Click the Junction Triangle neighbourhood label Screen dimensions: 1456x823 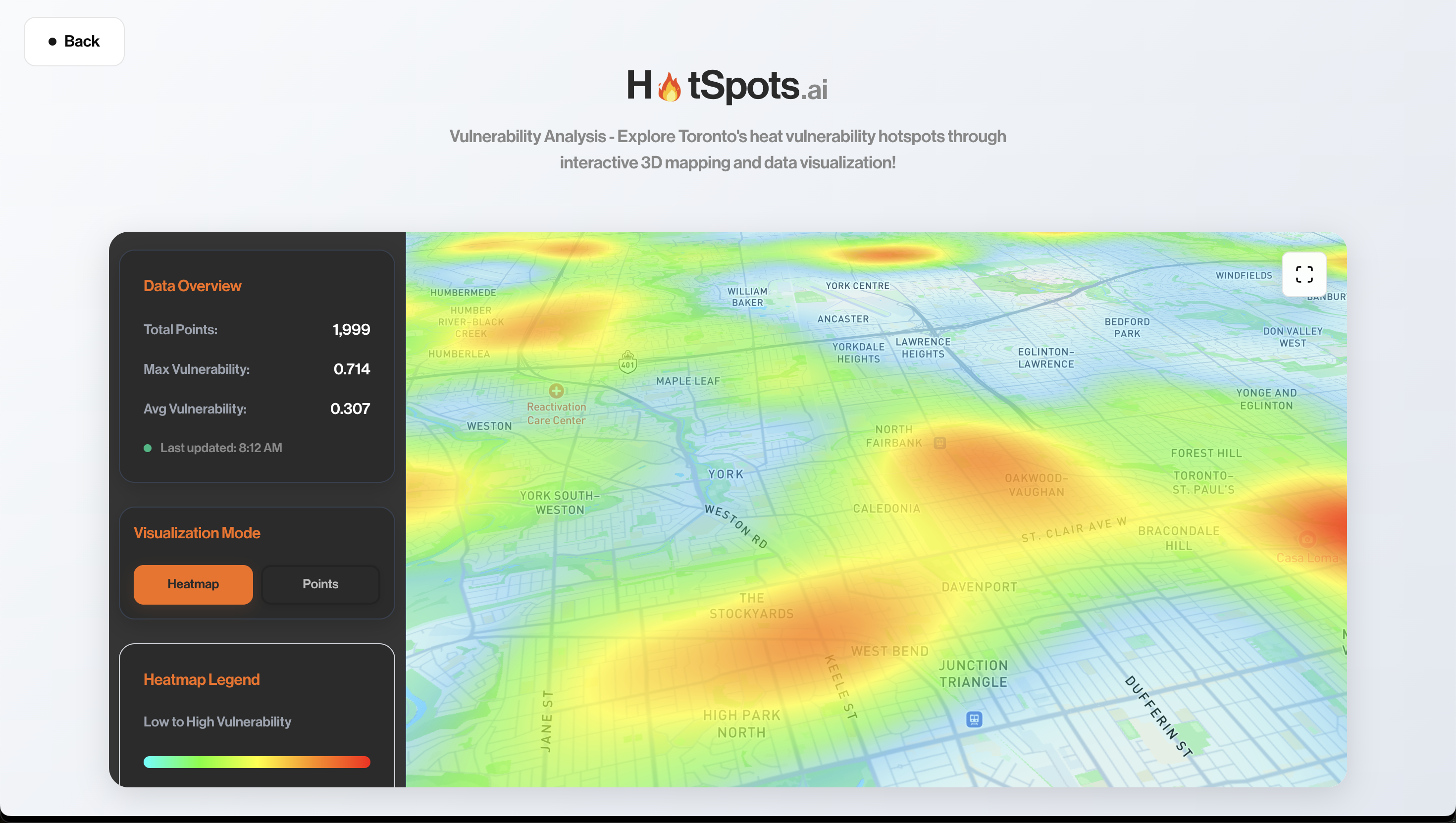click(973, 673)
